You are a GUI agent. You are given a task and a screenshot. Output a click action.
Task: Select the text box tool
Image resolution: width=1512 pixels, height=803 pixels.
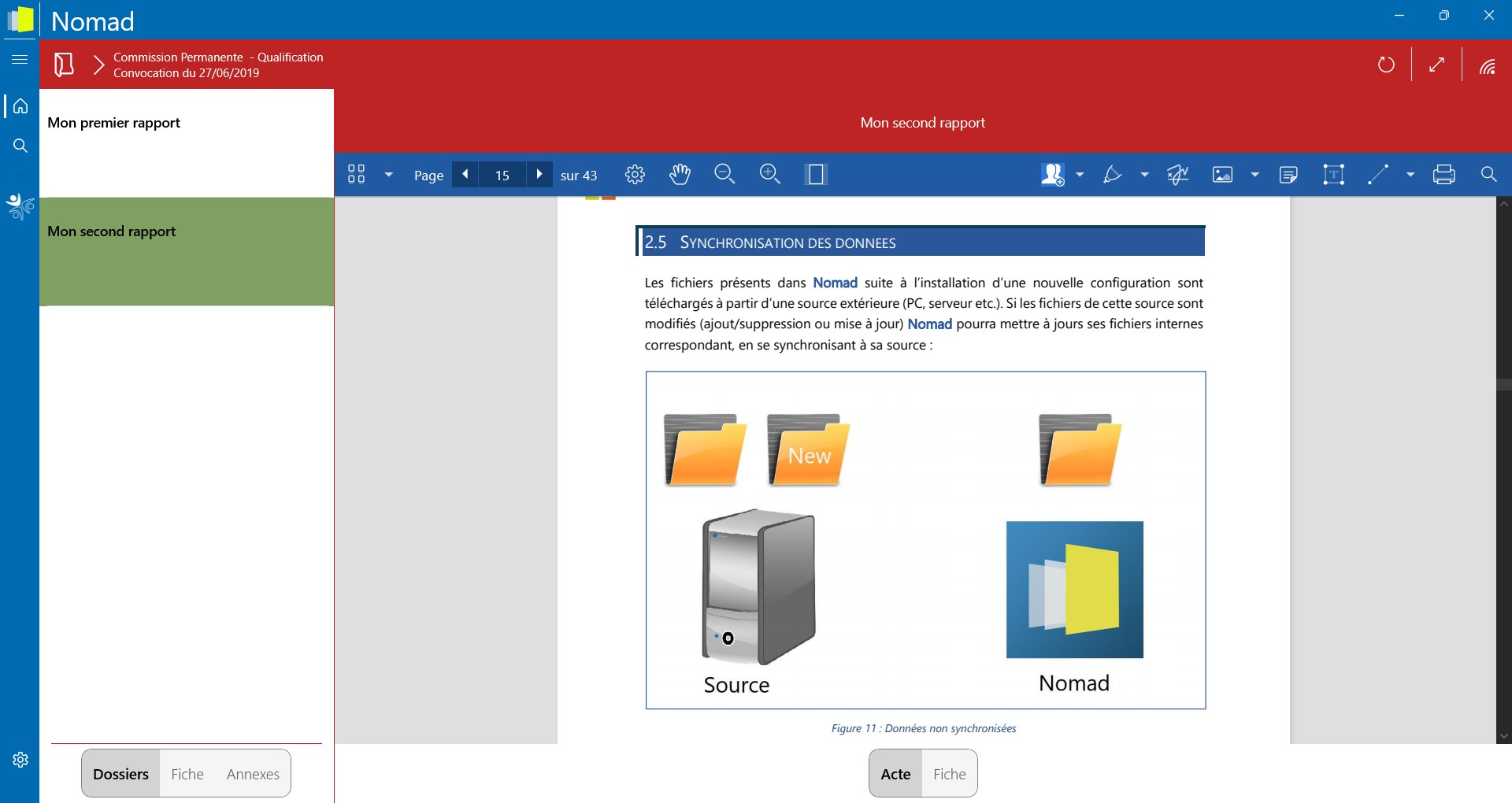click(x=1333, y=174)
